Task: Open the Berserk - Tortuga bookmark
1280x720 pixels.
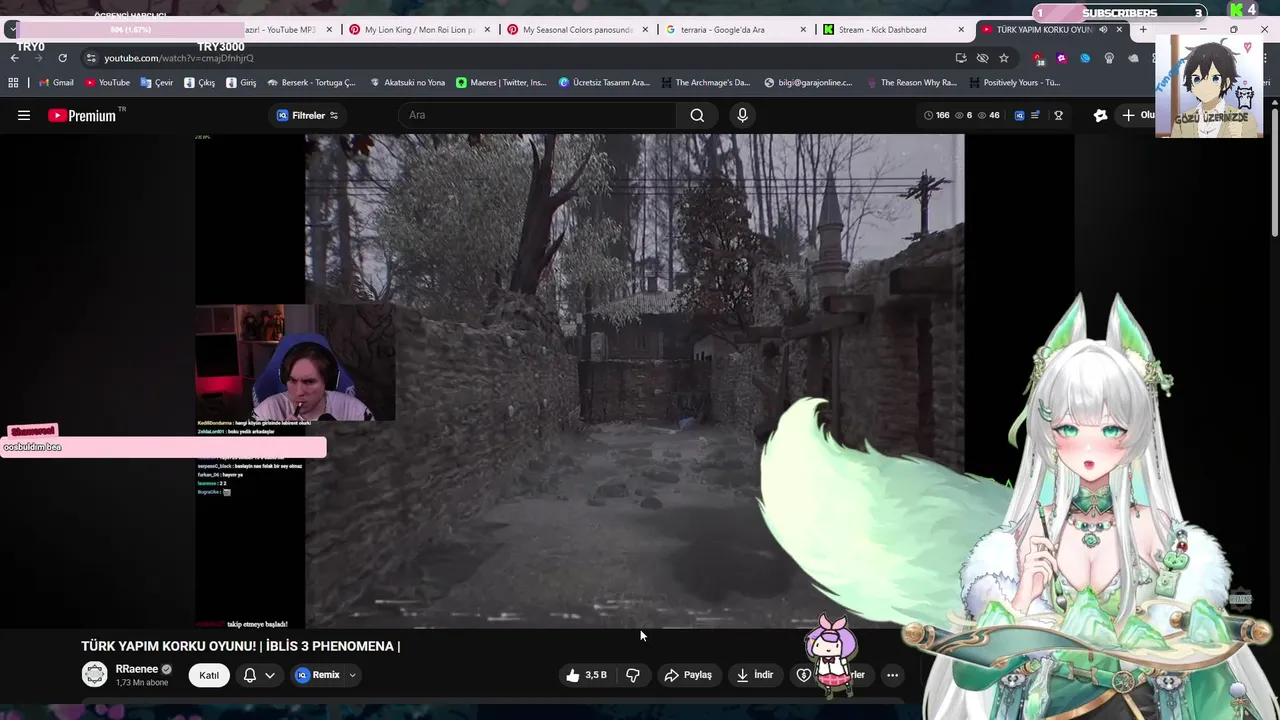Action: [x=311, y=83]
